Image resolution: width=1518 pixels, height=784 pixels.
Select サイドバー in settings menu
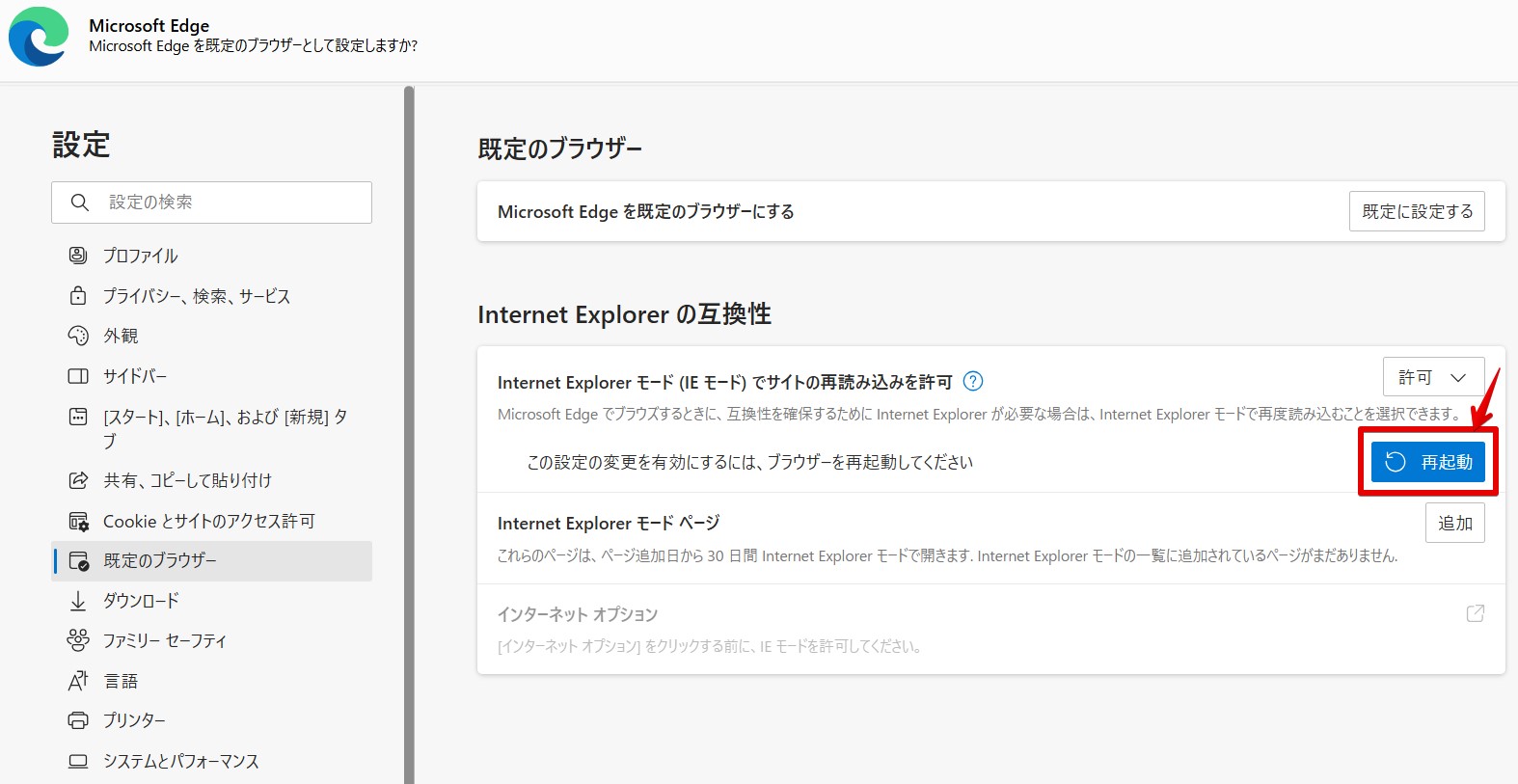coord(212,376)
